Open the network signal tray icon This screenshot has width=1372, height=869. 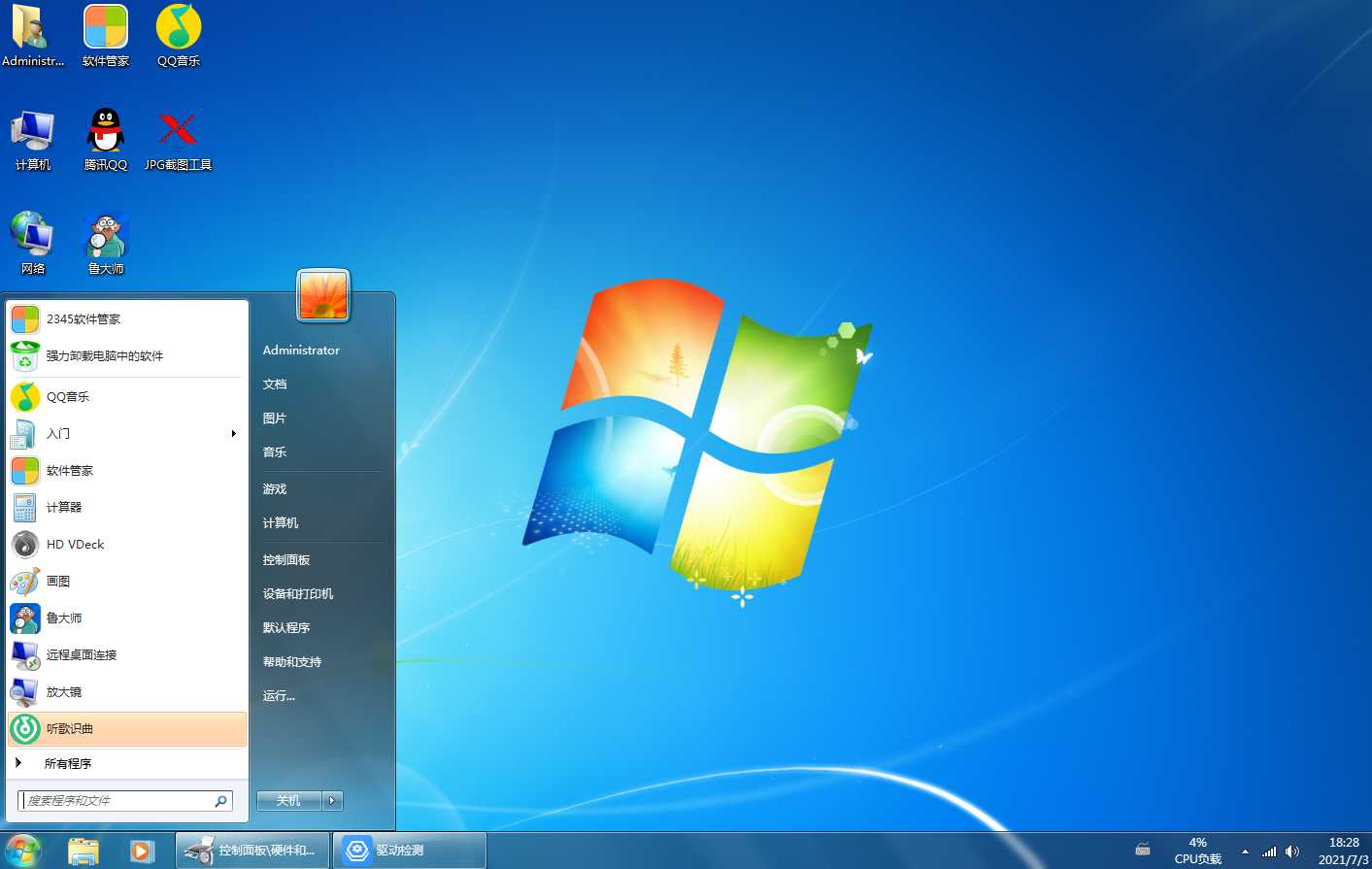point(1269,852)
